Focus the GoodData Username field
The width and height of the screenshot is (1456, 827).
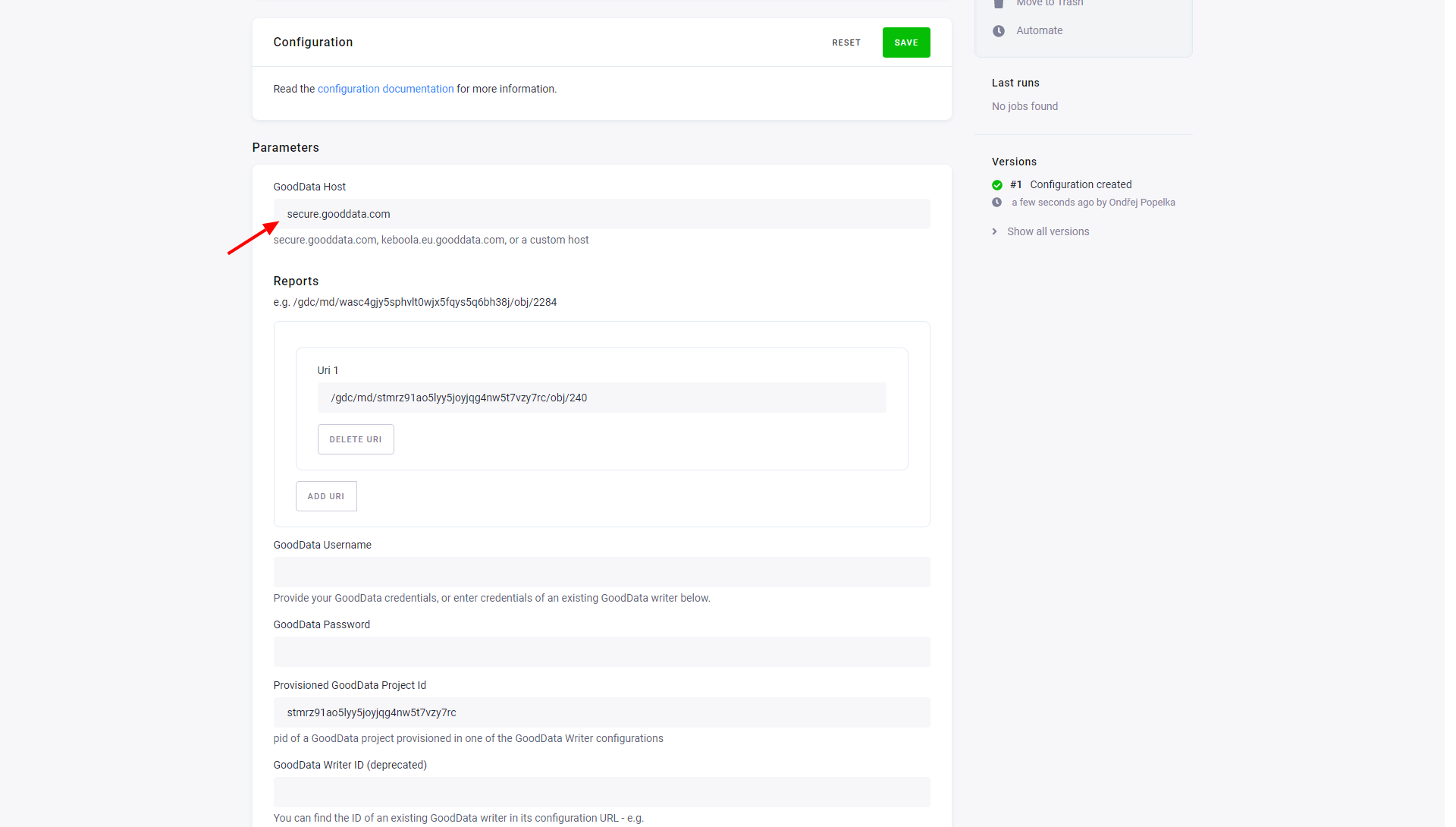tap(601, 572)
